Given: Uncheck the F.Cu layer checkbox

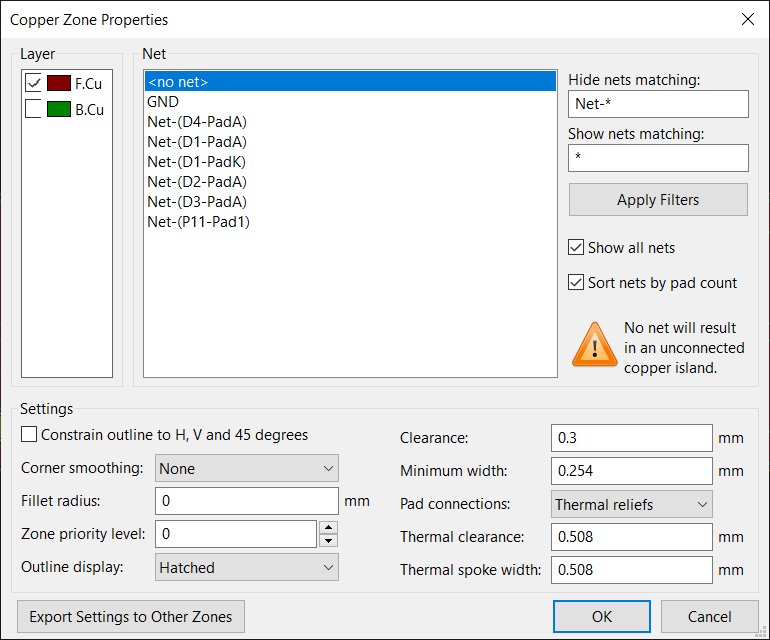Looking at the screenshot, I should point(33,84).
